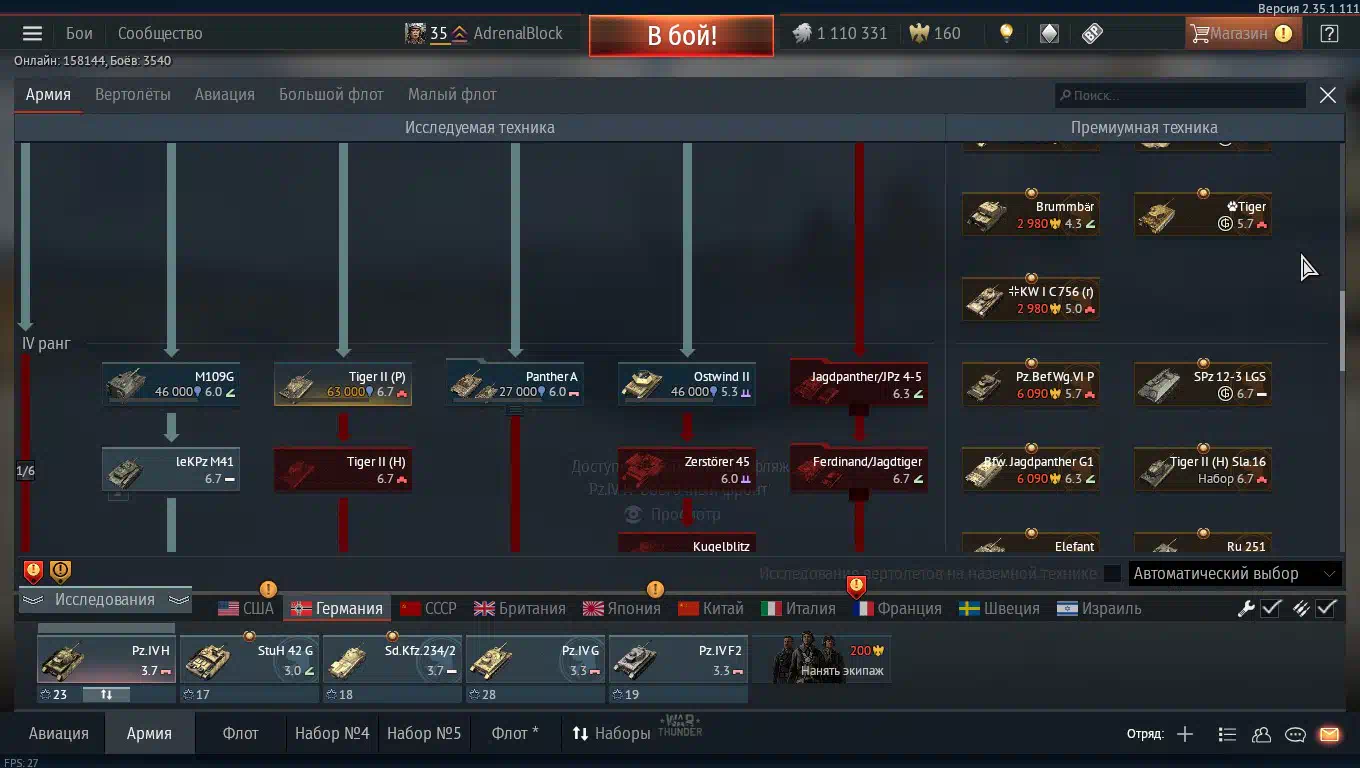Viewport: 1360px width, 768px height.
Task: Switch nation to США
Action: pos(246,608)
